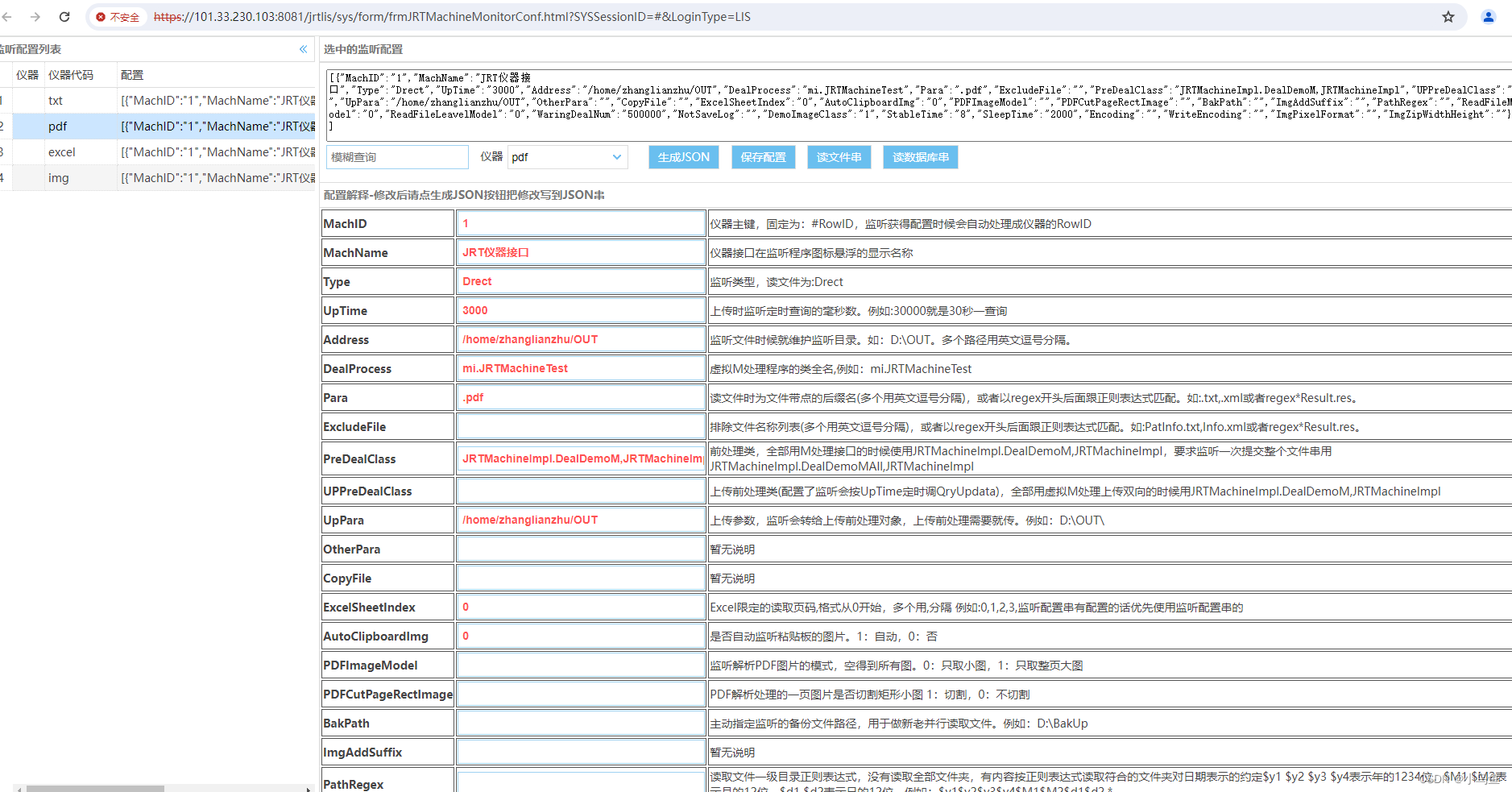
Task: Edit the ExcelSheetIndex field
Action: (581, 607)
